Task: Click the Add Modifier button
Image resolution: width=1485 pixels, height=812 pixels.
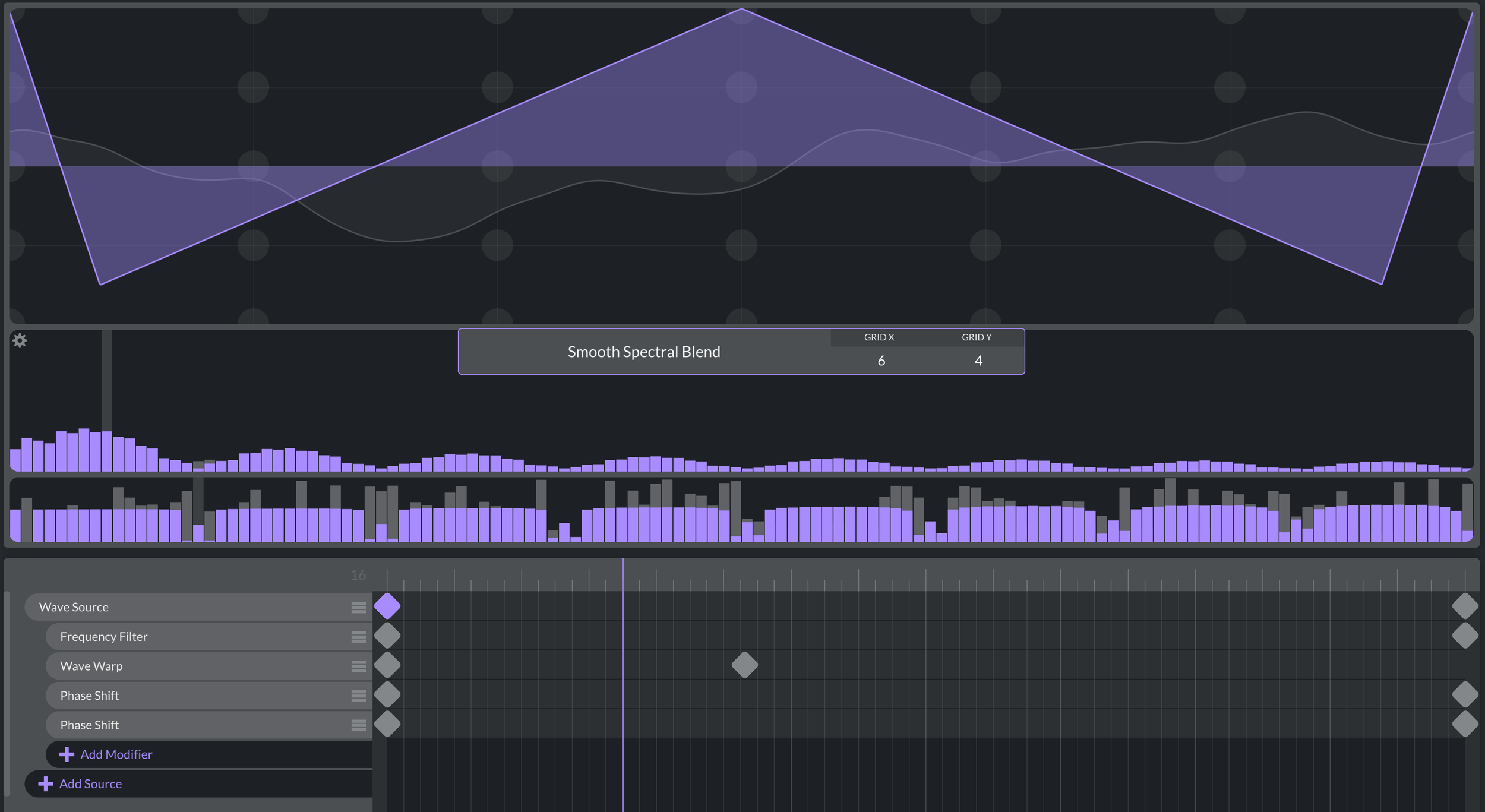Action: [116, 754]
